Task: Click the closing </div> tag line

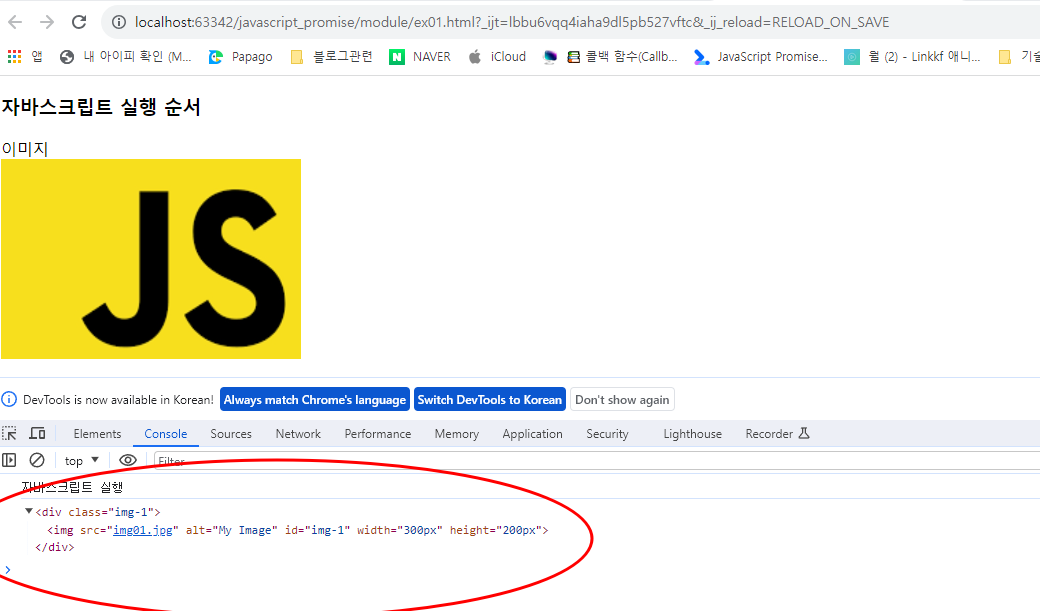Action: pyautogui.click(x=55, y=547)
